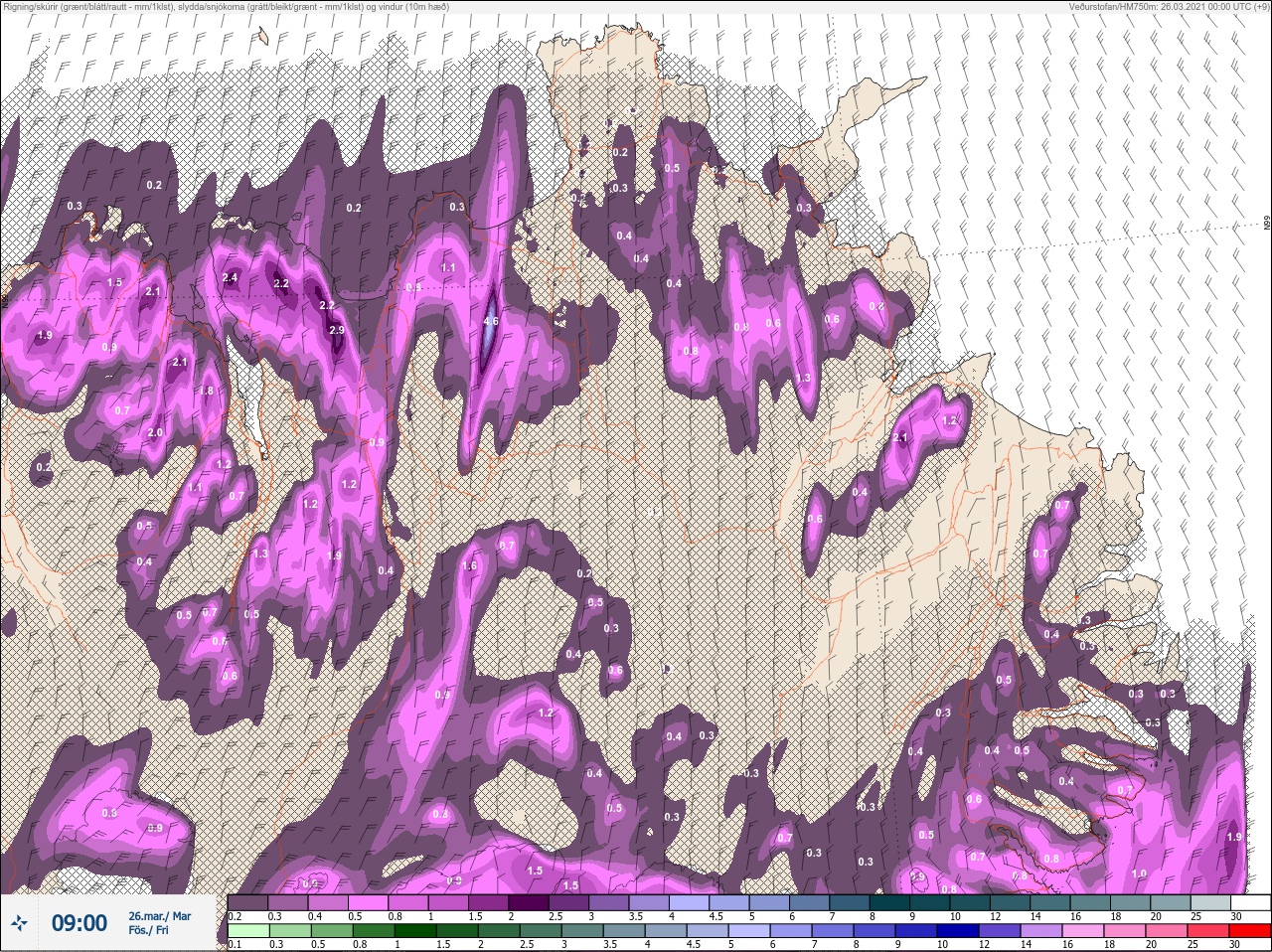The width and height of the screenshot is (1272, 952).
Task: Click the 2.9 precipitation value on map
Action: [x=336, y=330]
